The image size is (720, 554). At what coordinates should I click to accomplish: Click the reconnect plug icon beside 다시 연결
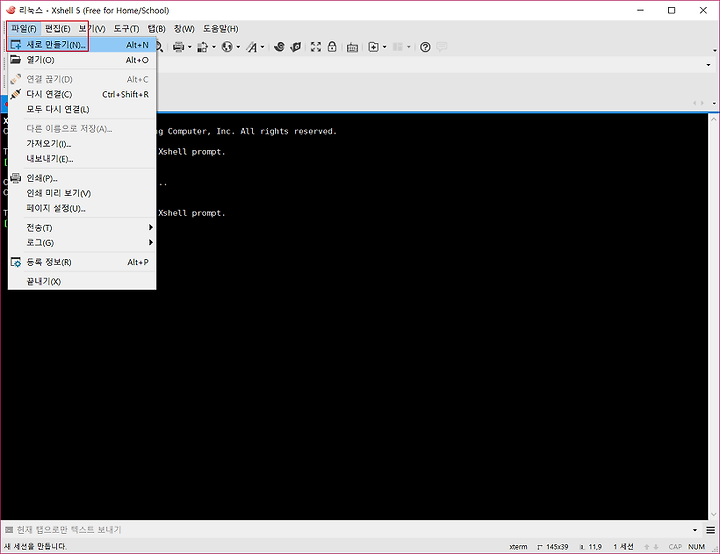[x=16, y=94]
